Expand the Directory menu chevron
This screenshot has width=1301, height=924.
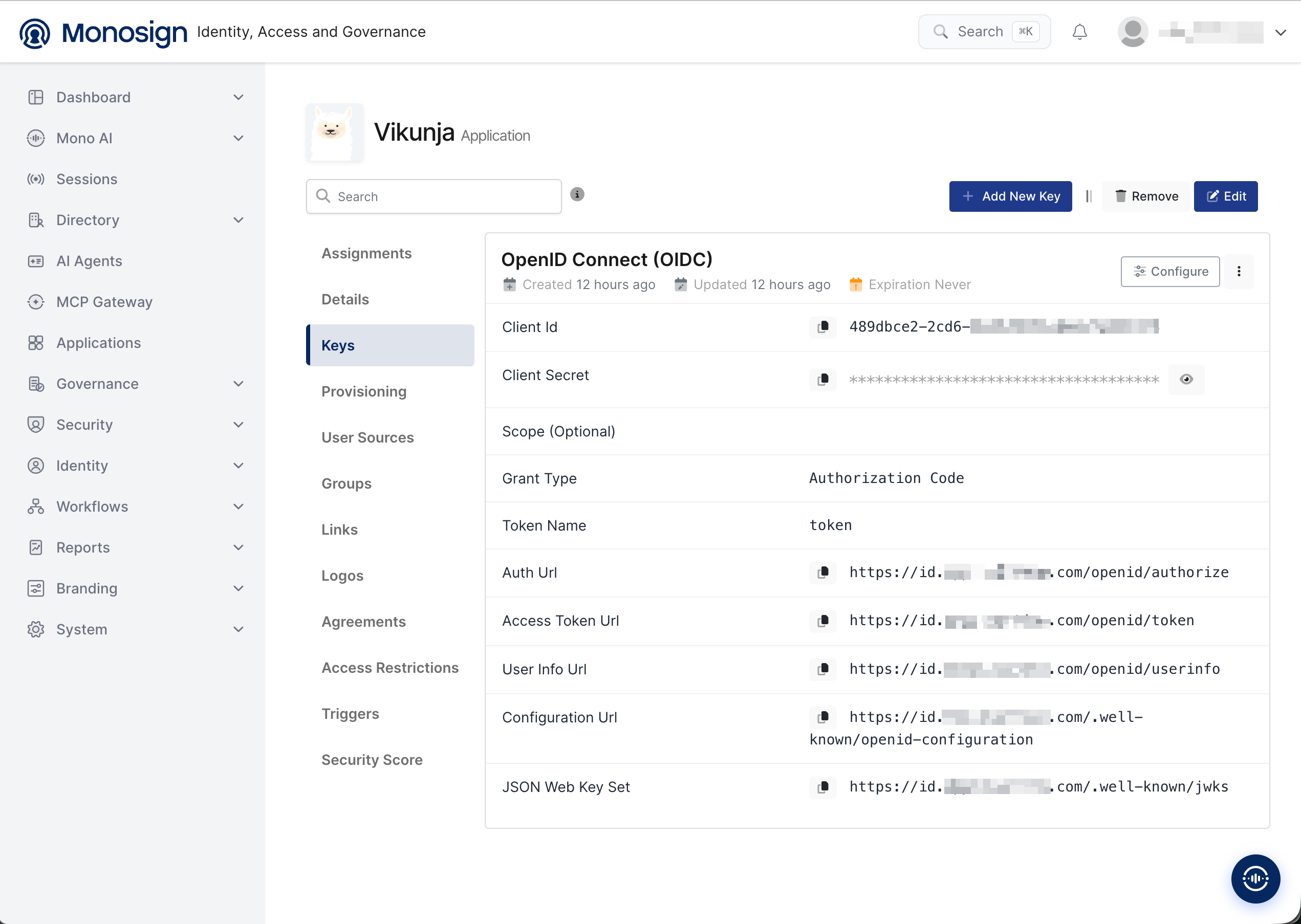(238, 220)
